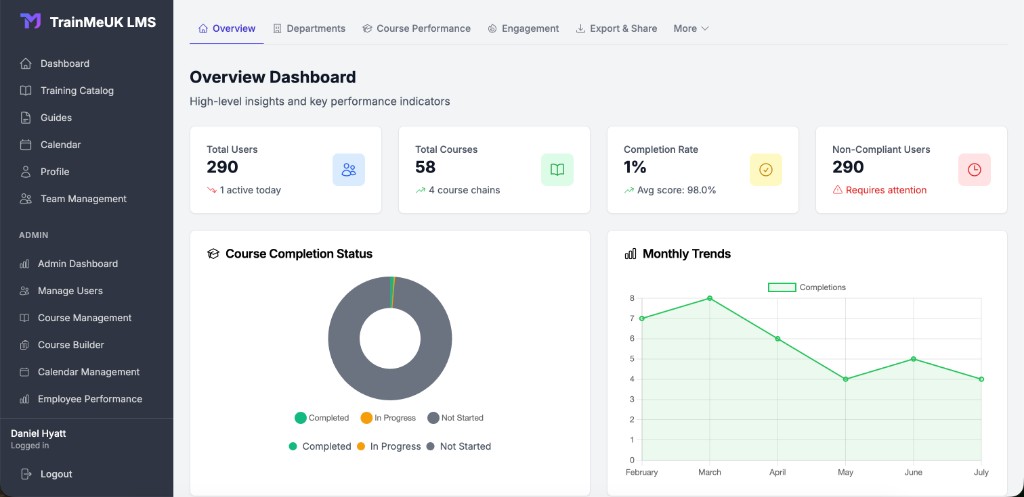Click the Completion Rate value 1%
This screenshot has height=497, width=1024.
coord(635,167)
